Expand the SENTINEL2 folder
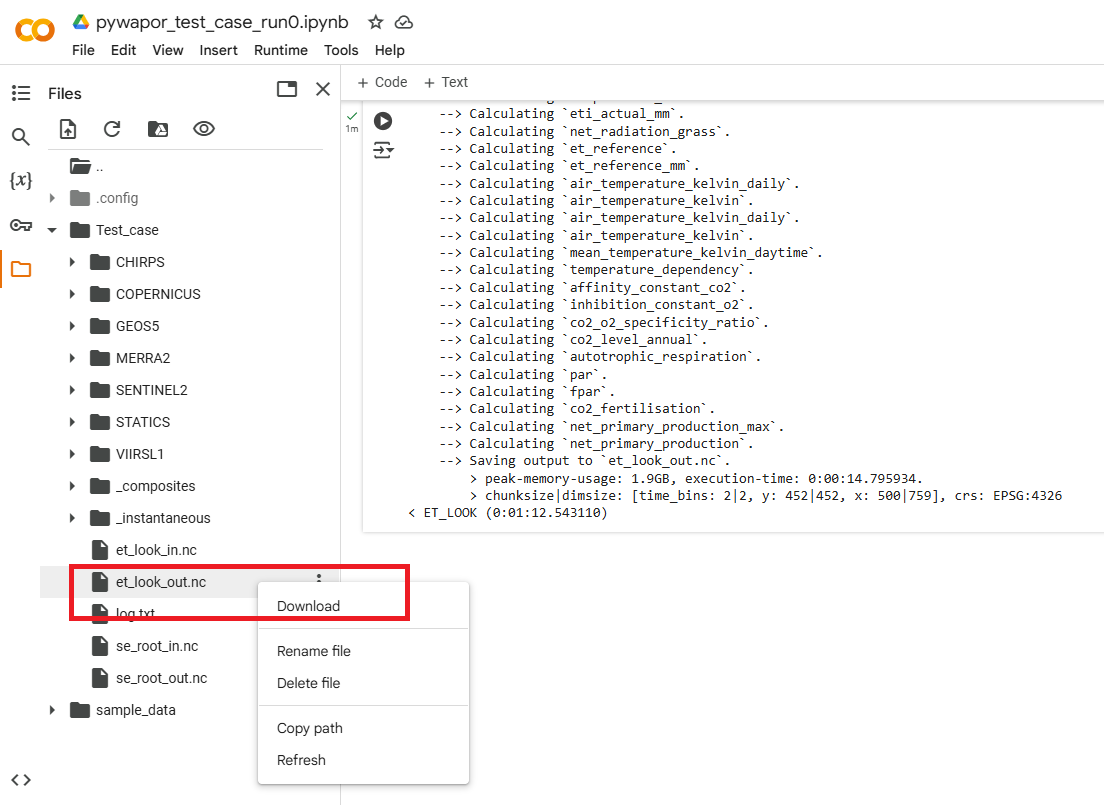1104x805 pixels. click(72, 390)
